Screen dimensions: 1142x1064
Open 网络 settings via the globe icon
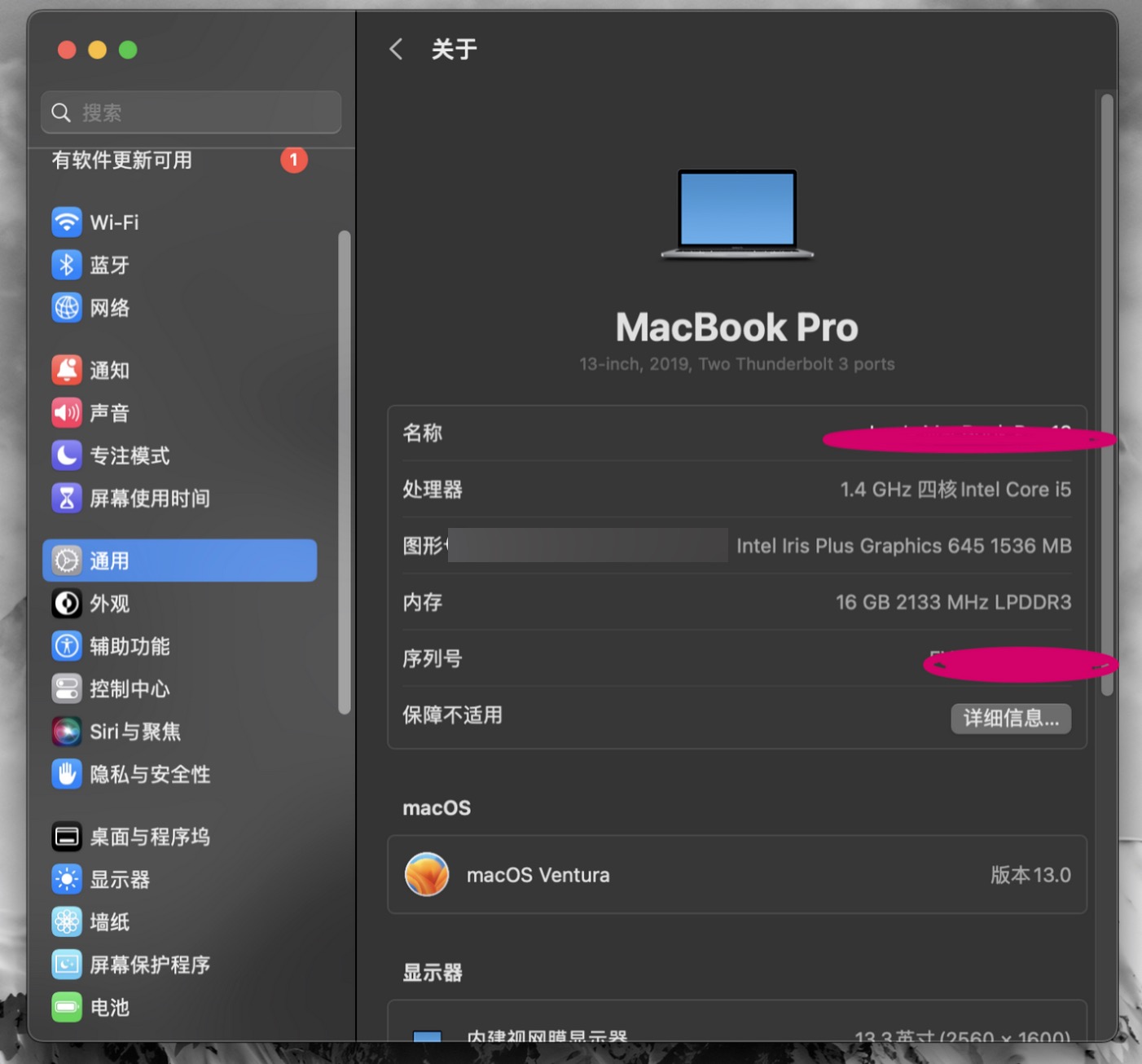pyautogui.click(x=67, y=308)
